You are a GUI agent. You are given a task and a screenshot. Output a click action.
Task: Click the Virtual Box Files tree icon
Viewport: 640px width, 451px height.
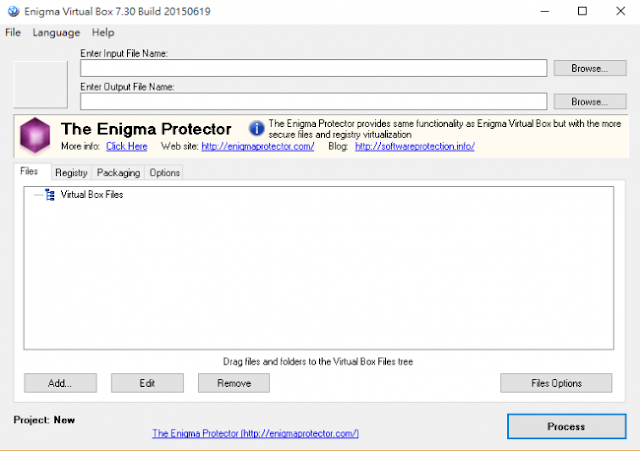pyautogui.click(x=50, y=195)
